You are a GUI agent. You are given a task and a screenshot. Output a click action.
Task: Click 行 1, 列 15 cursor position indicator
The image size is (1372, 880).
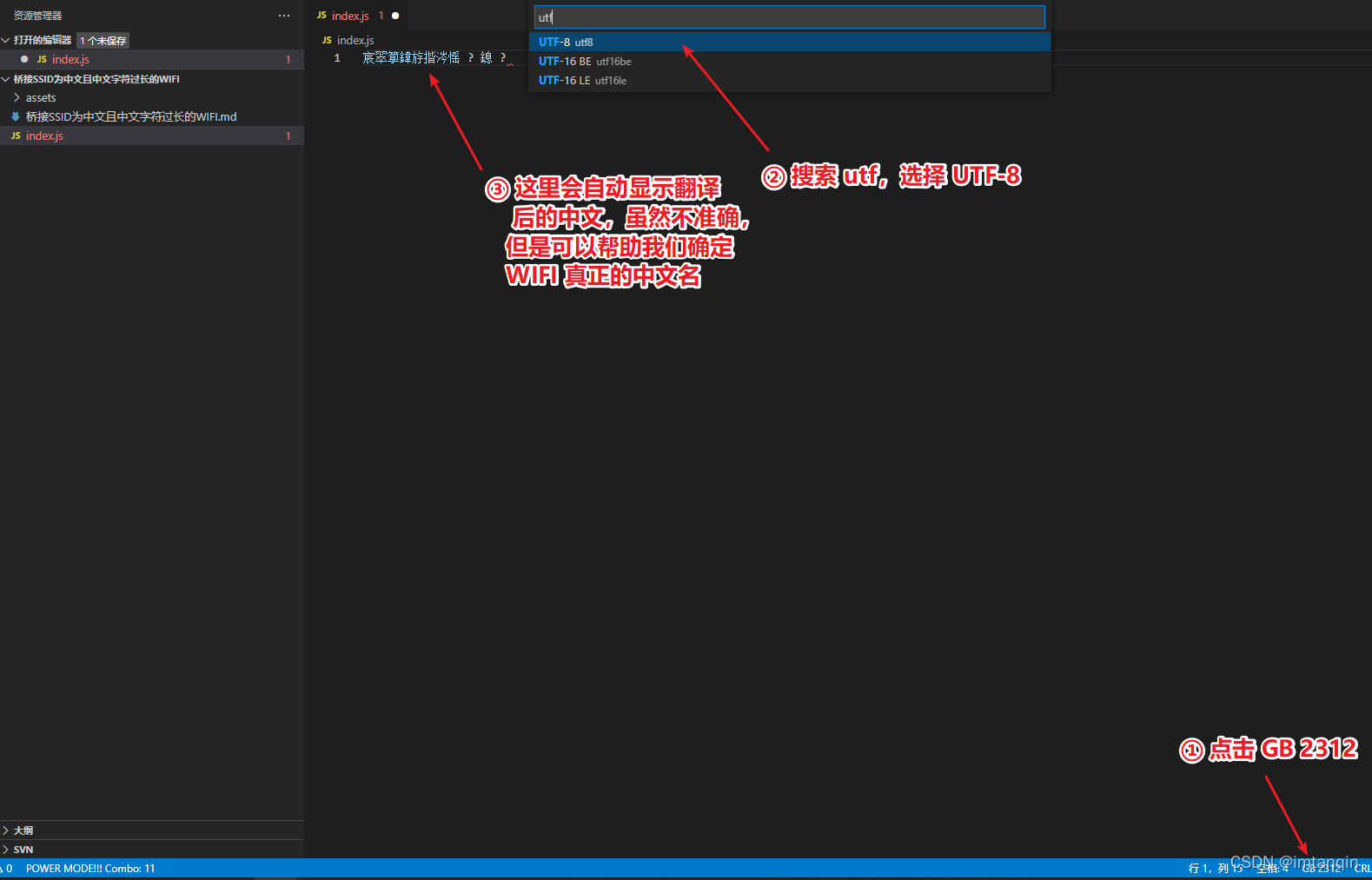tap(1215, 868)
